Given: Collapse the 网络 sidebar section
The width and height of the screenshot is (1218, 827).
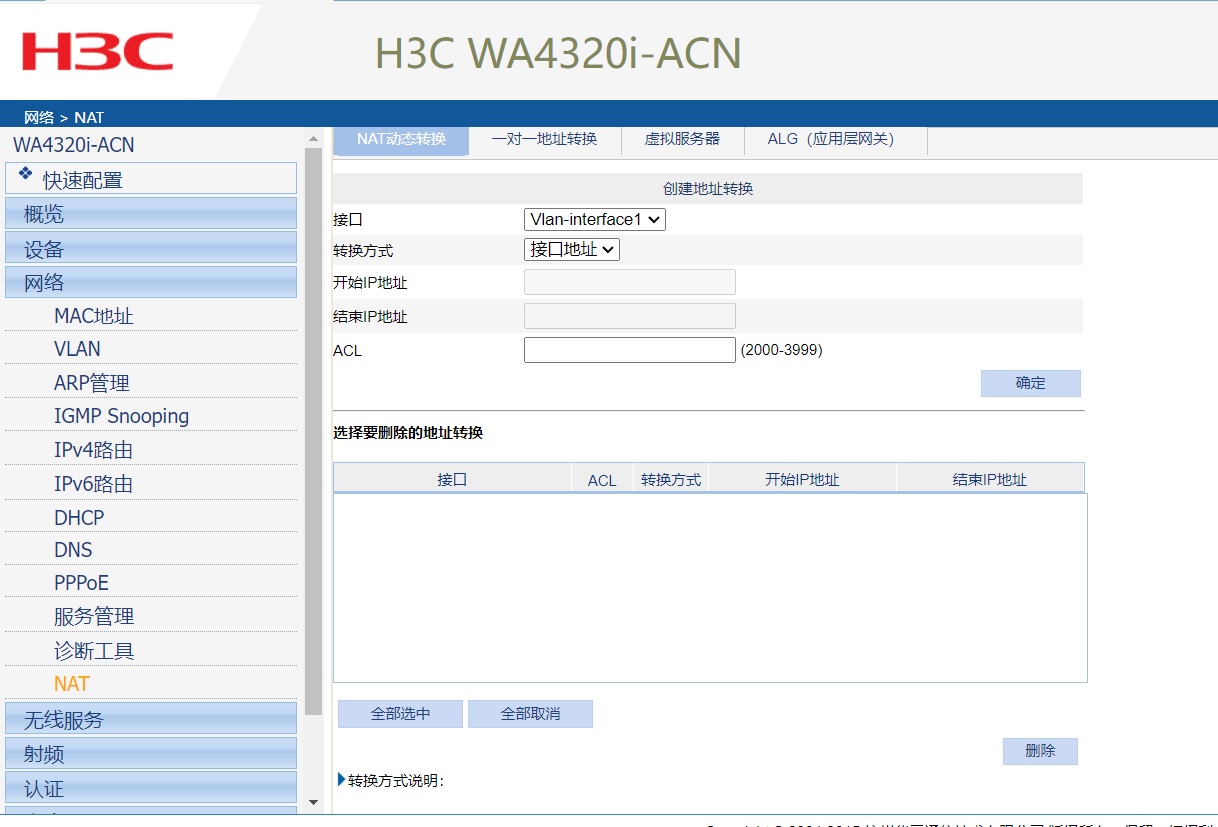Looking at the screenshot, I should tap(151, 283).
